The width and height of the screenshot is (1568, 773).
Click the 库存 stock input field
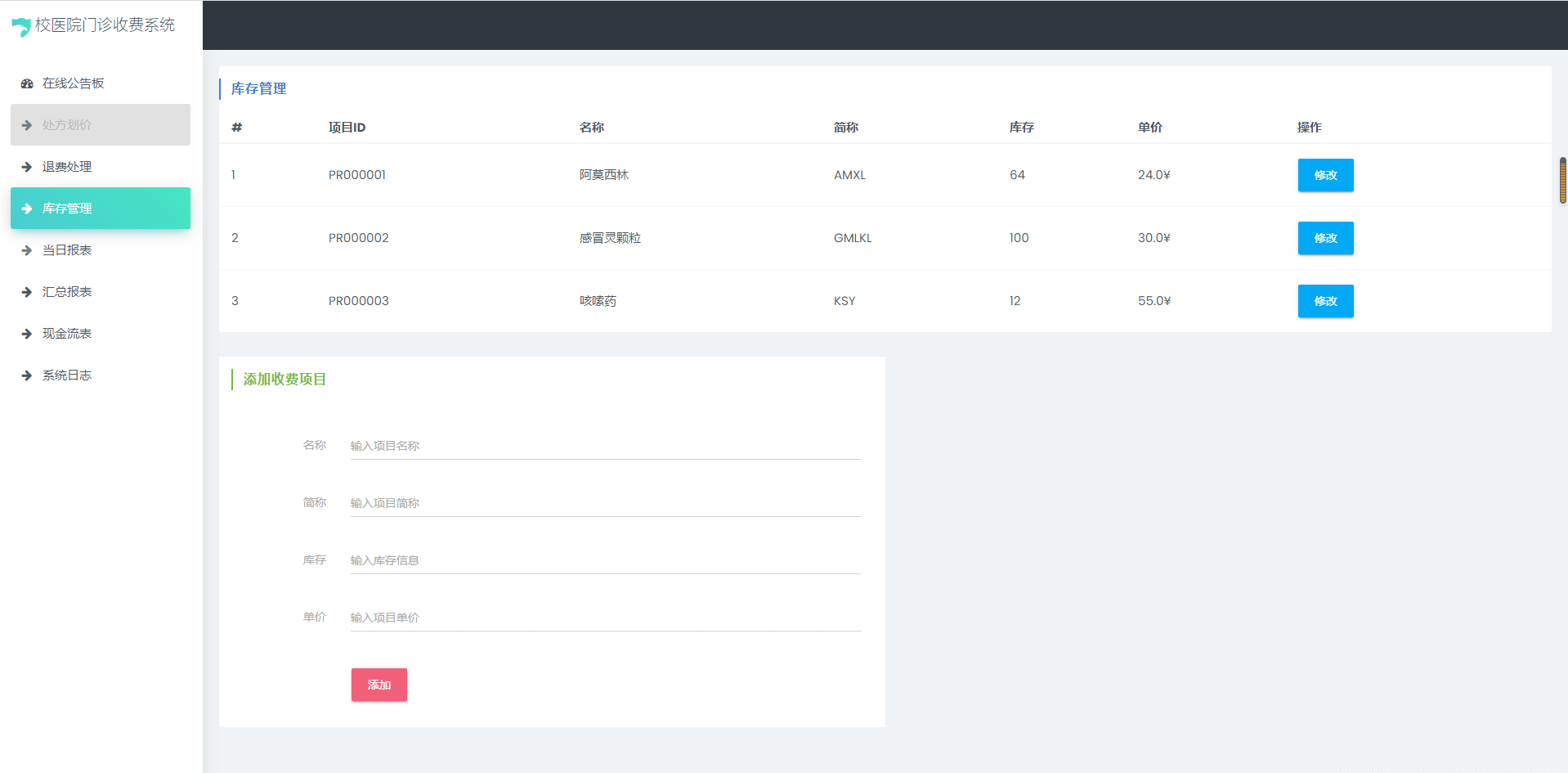point(603,560)
